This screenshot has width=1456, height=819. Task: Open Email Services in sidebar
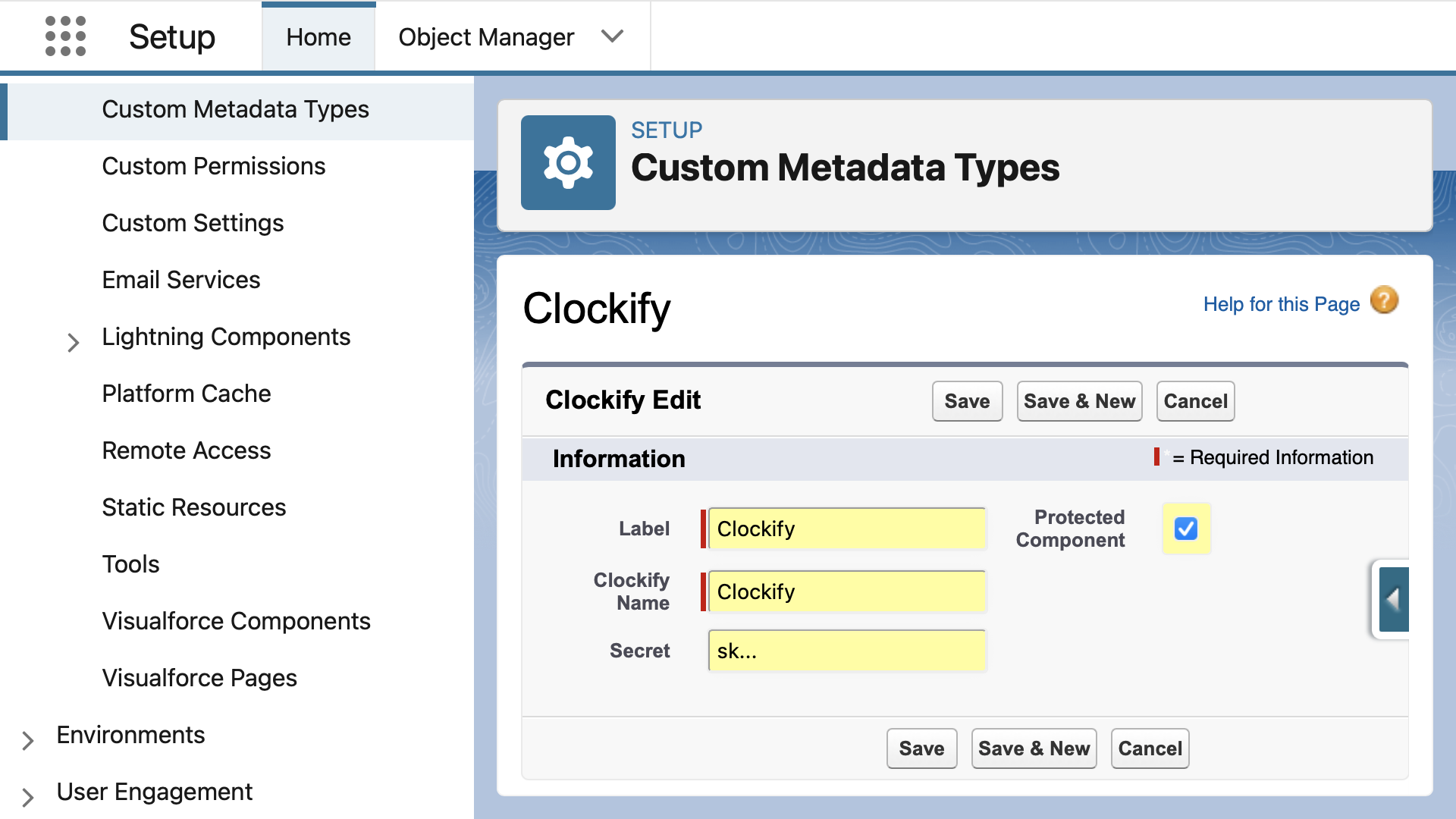[181, 280]
